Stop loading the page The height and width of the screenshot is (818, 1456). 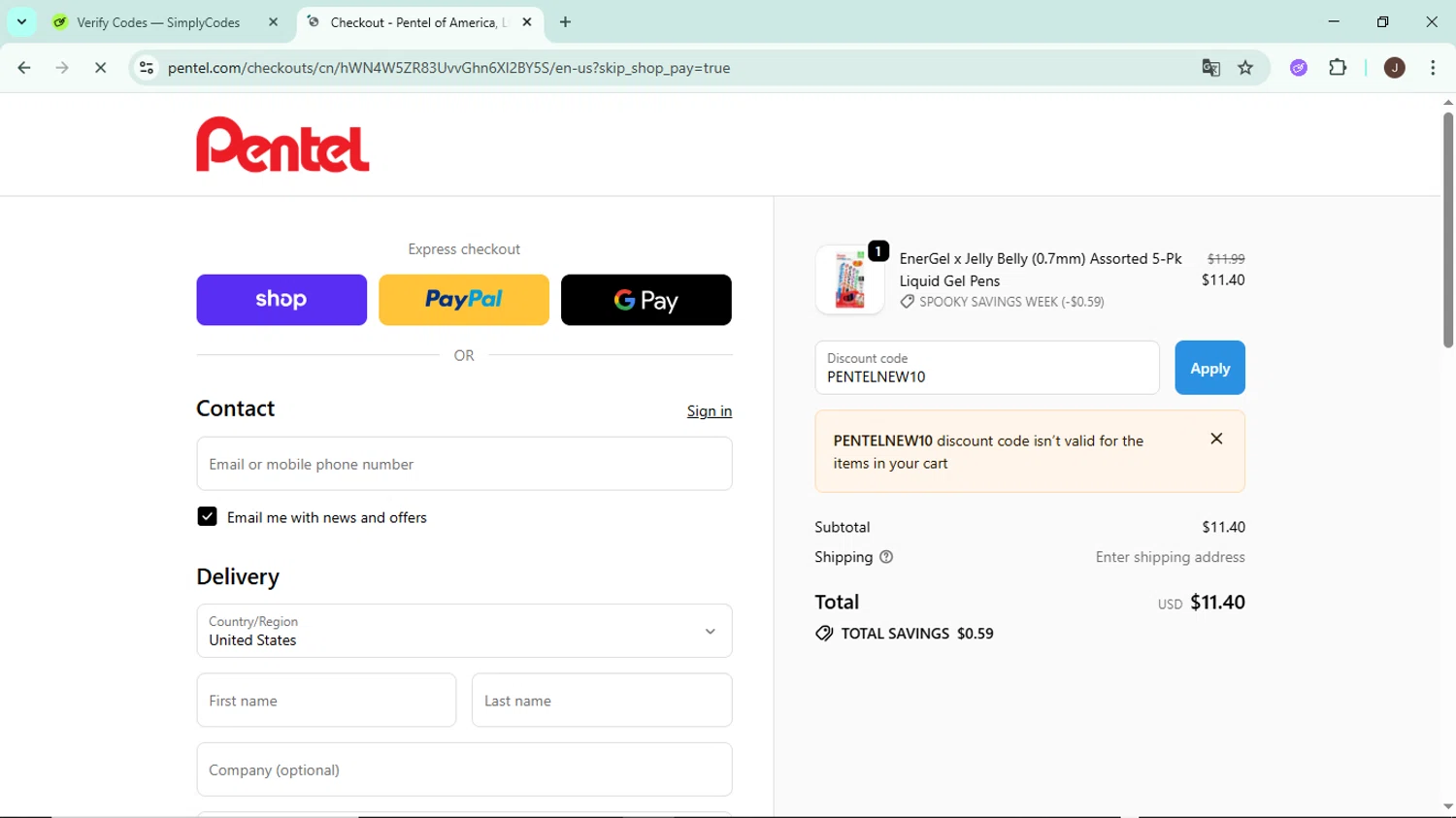(100, 68)
